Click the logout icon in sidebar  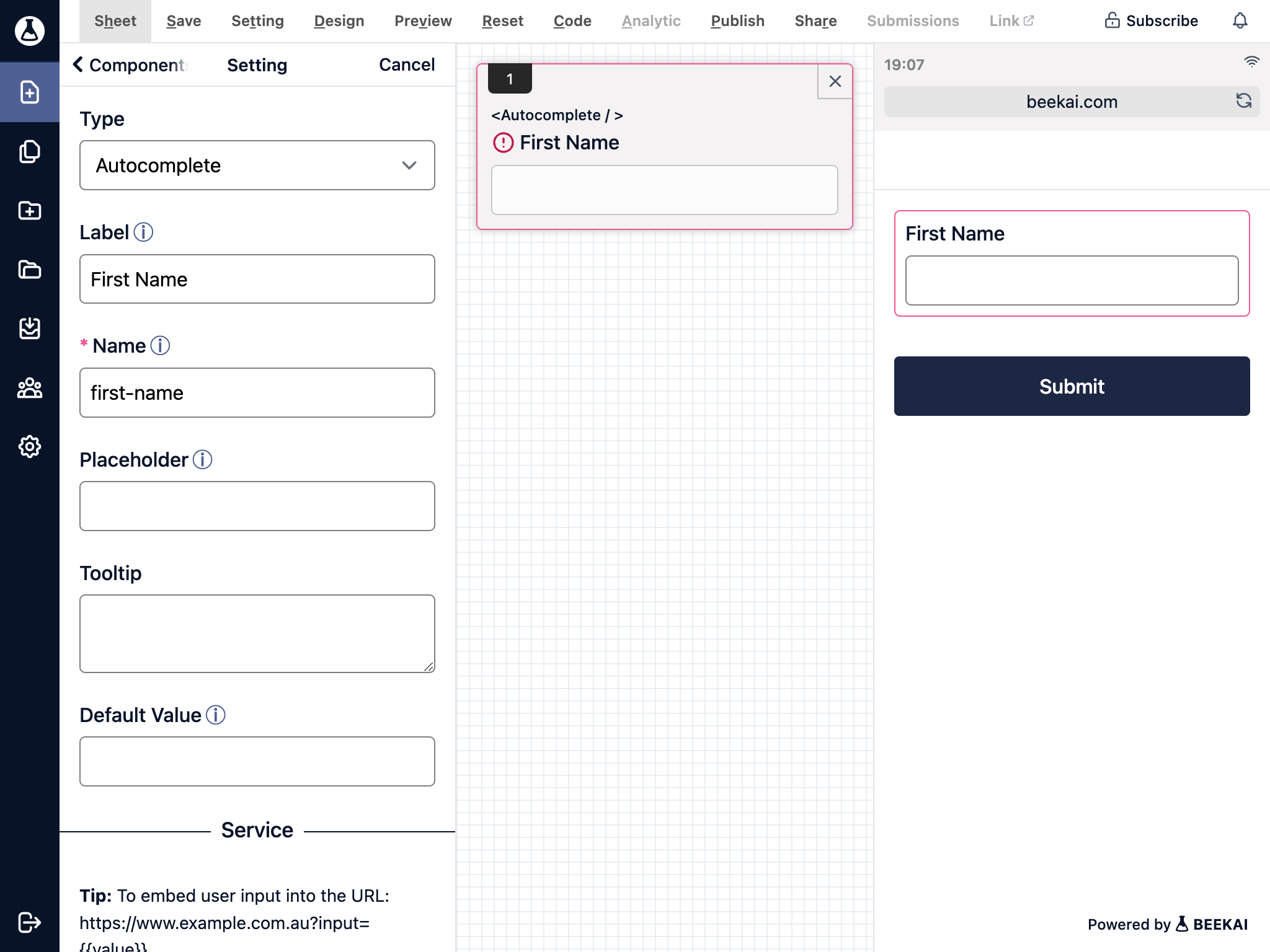pos(30,922)
